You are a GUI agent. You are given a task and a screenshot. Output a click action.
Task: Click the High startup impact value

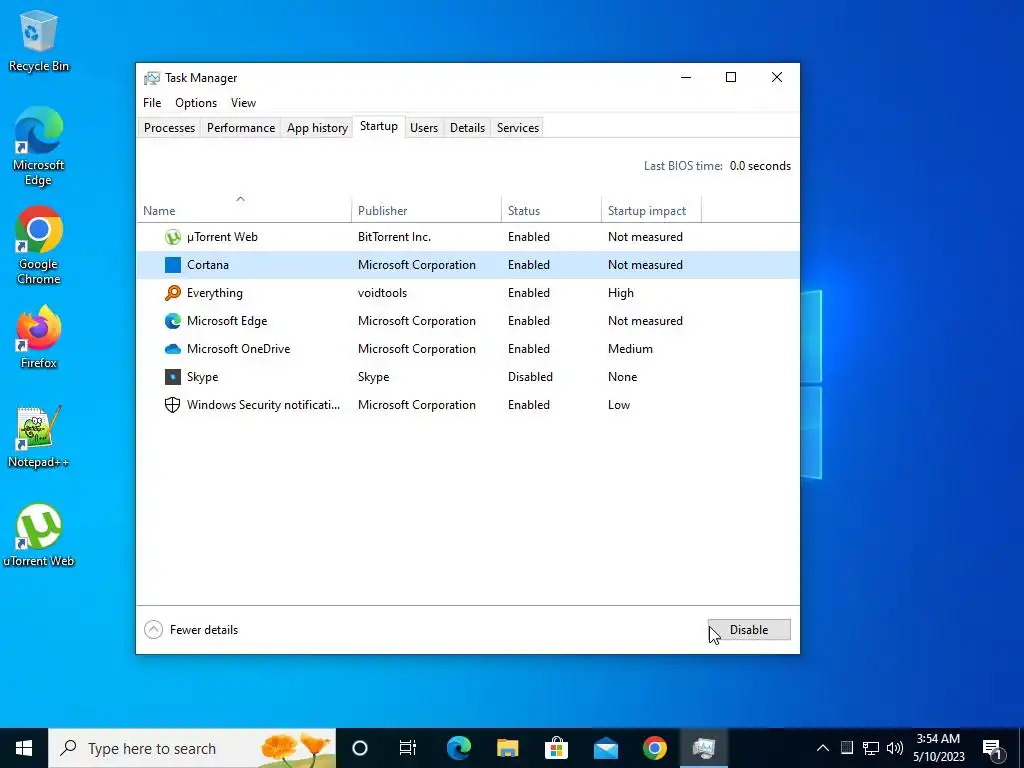[x=620, y=293]
